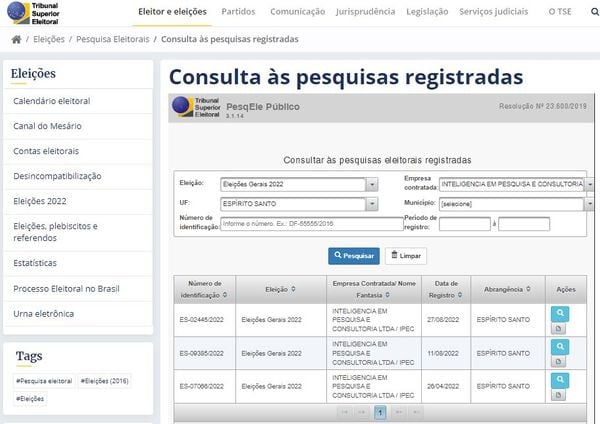Click Pesquisa Eleitorais breadcrumb link
The image size is (600, 424).
click(112, 39)
